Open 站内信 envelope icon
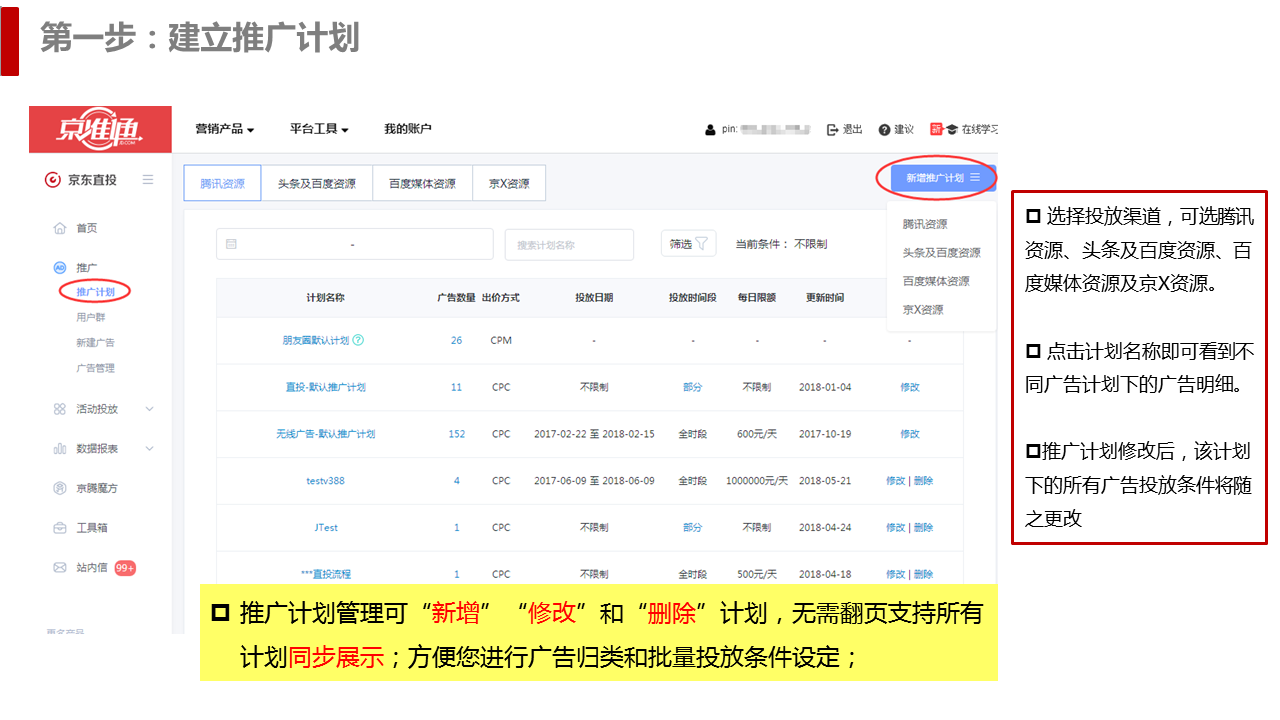1280x720 pixels. tap(59, 568)
